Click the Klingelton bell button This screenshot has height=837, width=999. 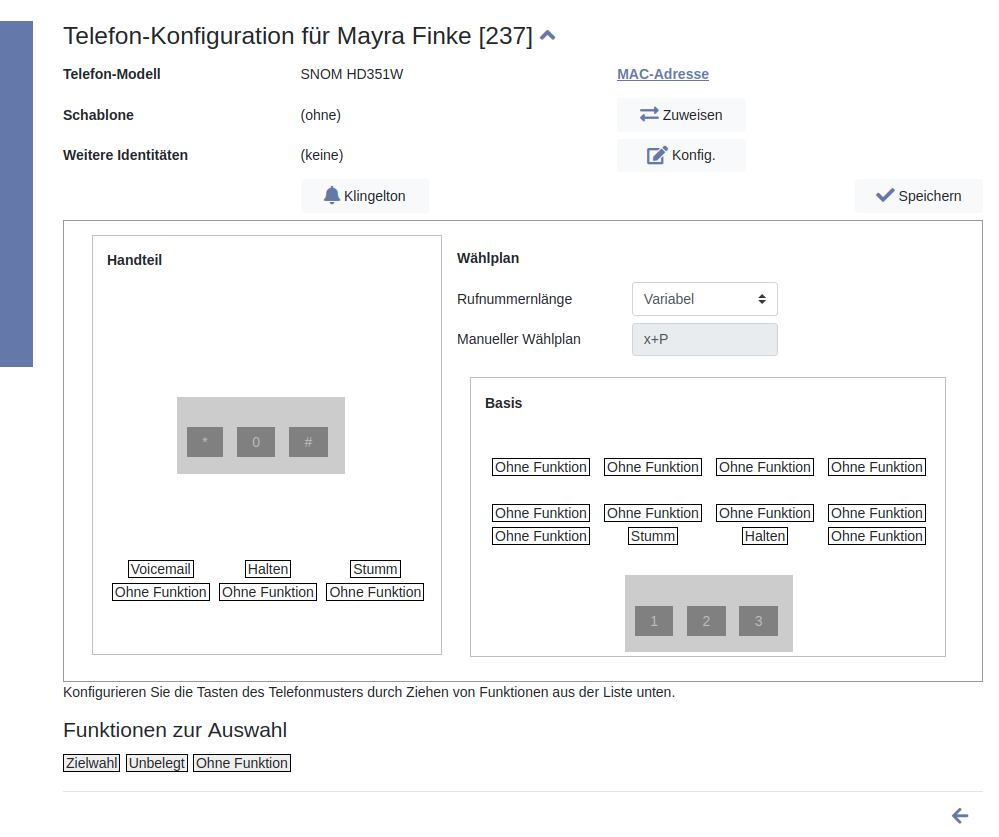[x=365, y=196]
